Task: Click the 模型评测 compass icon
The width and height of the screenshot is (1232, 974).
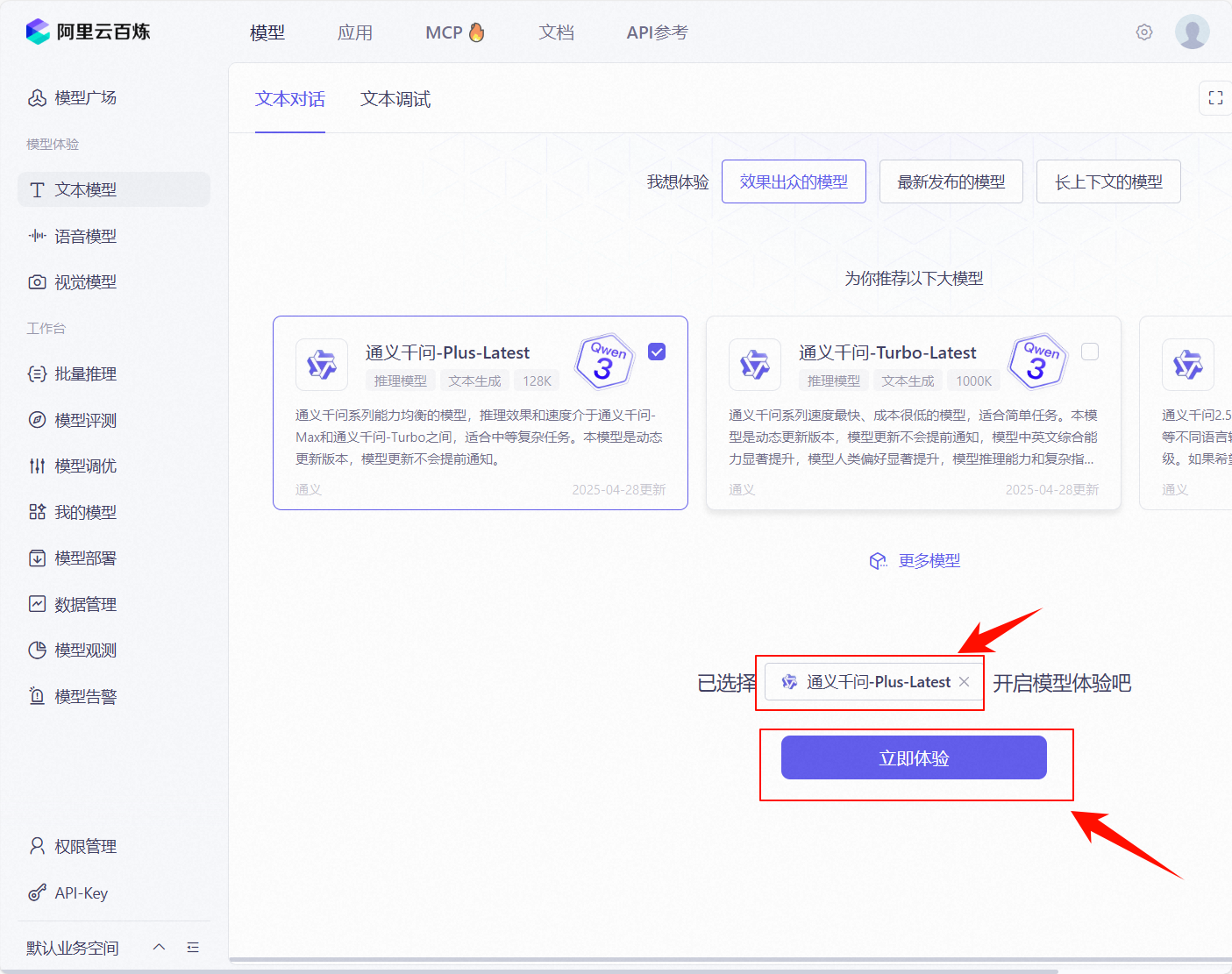Action: pos(37,420)
